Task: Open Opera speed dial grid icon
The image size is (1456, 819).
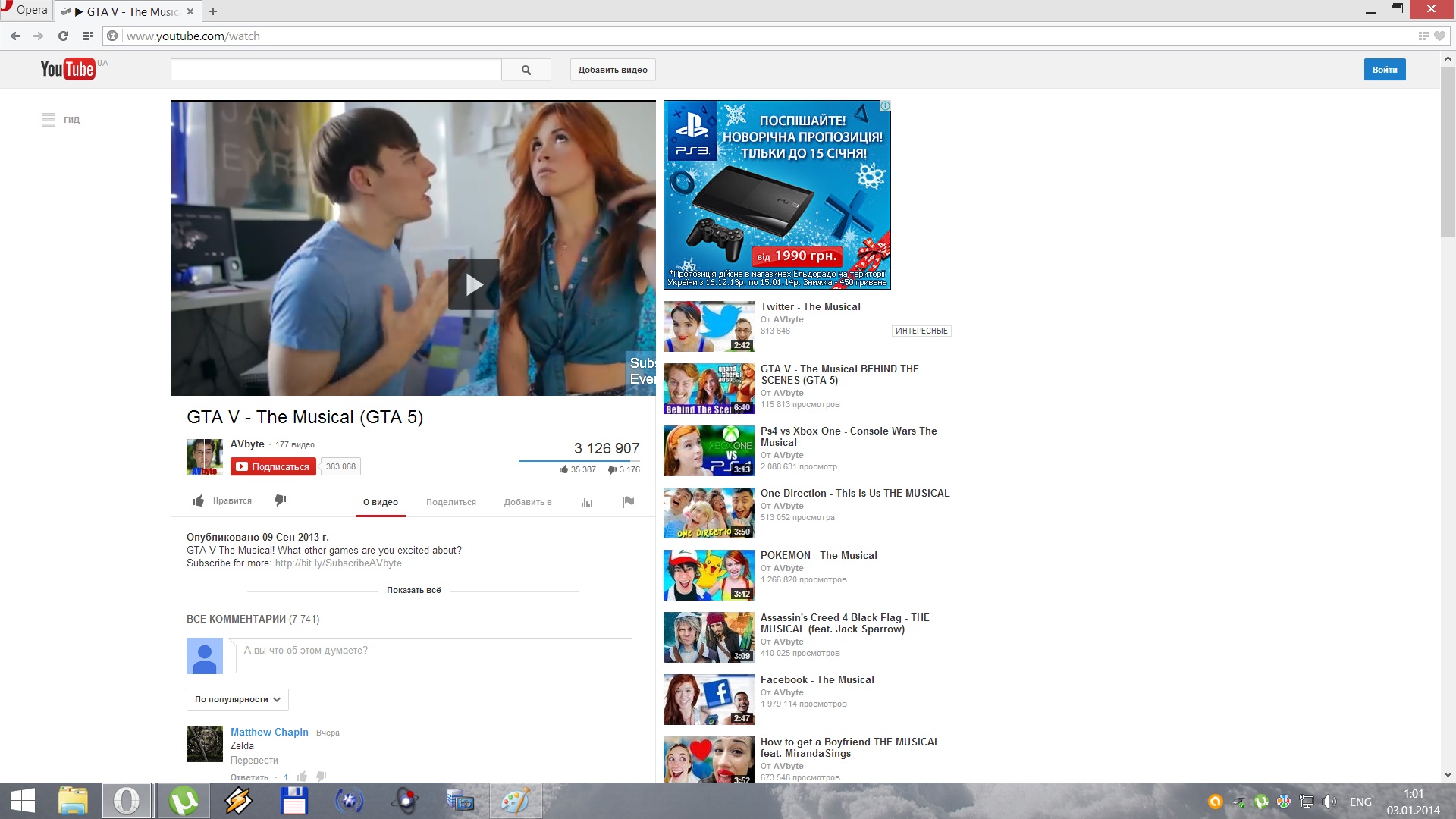Action: (88, 36)
